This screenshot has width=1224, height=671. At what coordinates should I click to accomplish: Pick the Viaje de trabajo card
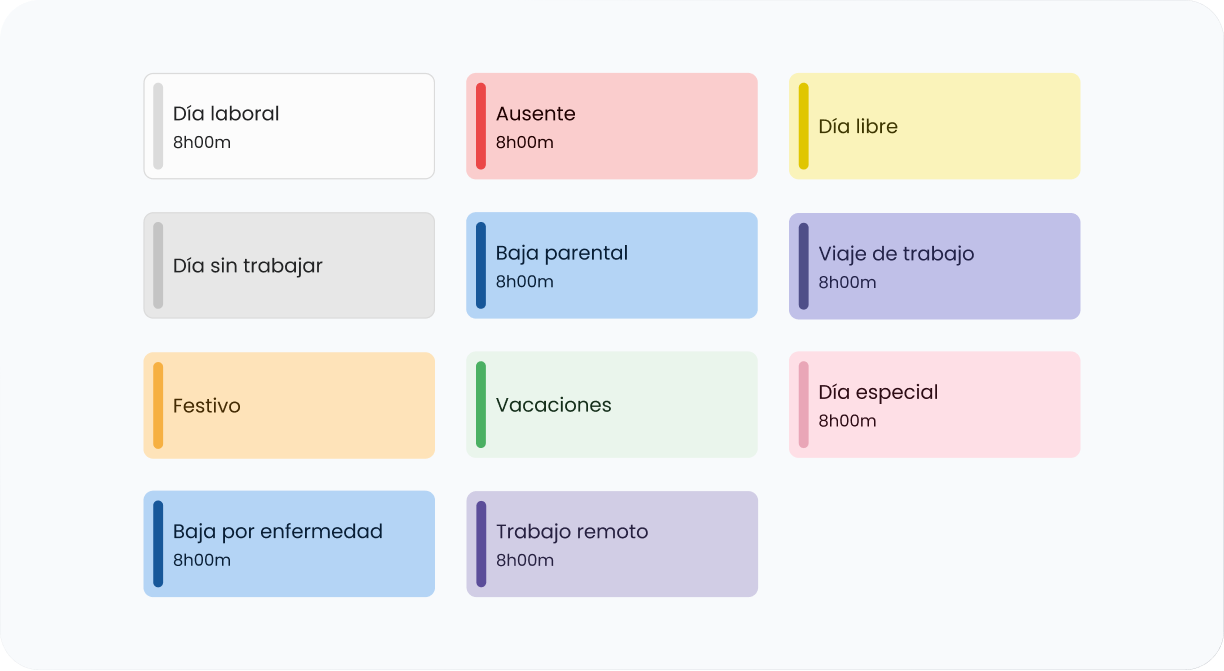pyautogui.click(x=935, y=266)
